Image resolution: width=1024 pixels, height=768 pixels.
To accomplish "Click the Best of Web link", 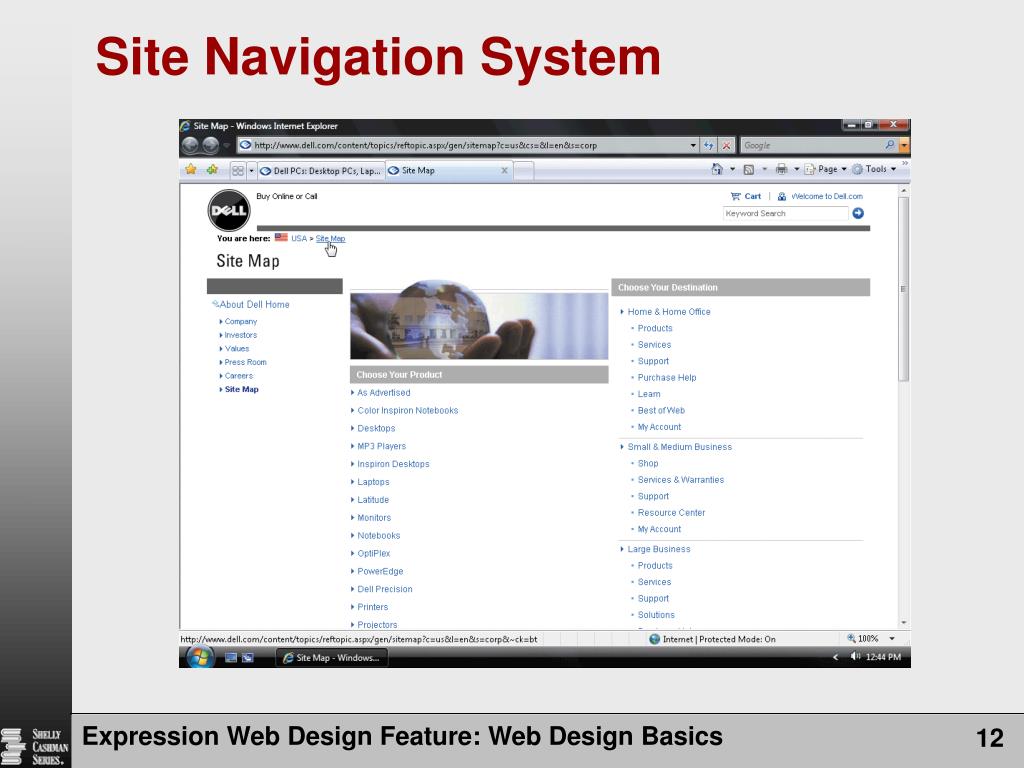I will click(661, 410).
